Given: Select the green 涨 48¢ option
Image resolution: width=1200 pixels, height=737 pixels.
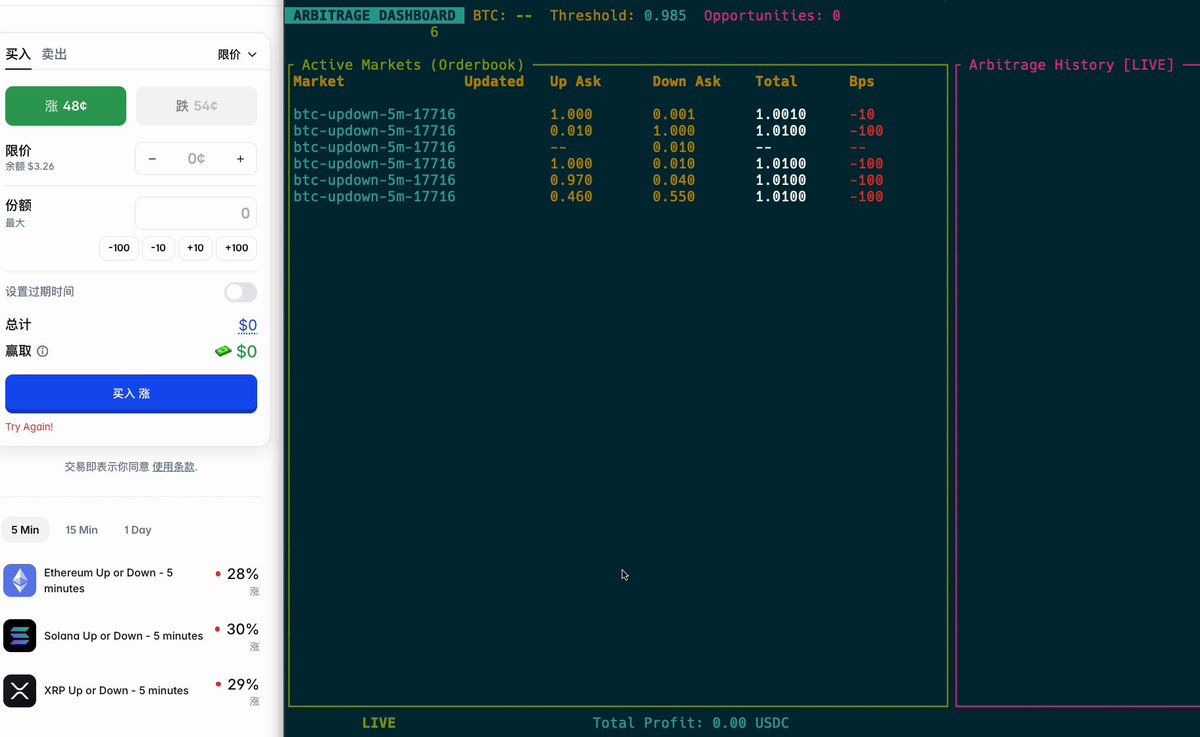Looking at the screenshot, I should coord(66,106).
